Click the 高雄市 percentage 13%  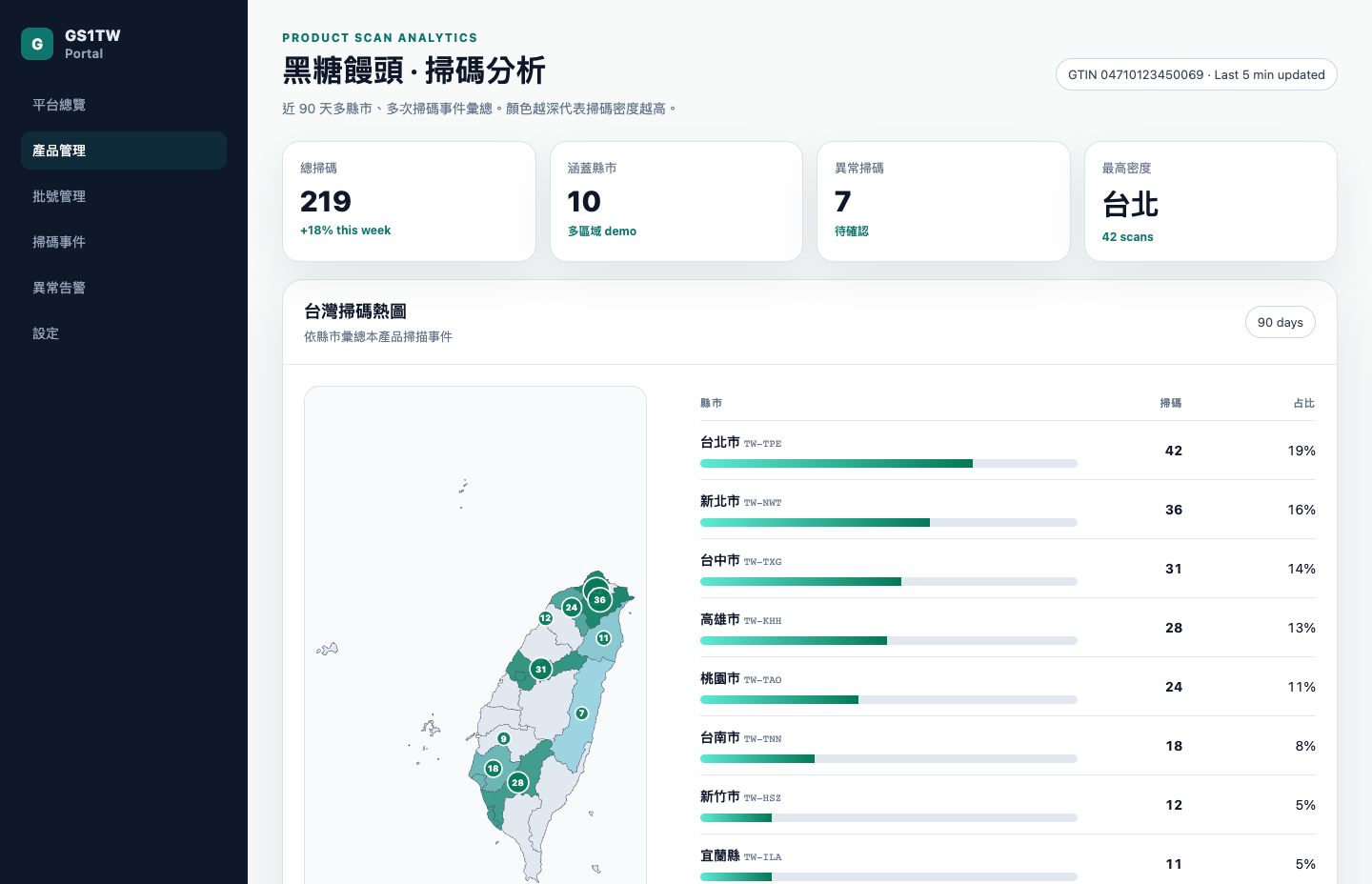1301,628
